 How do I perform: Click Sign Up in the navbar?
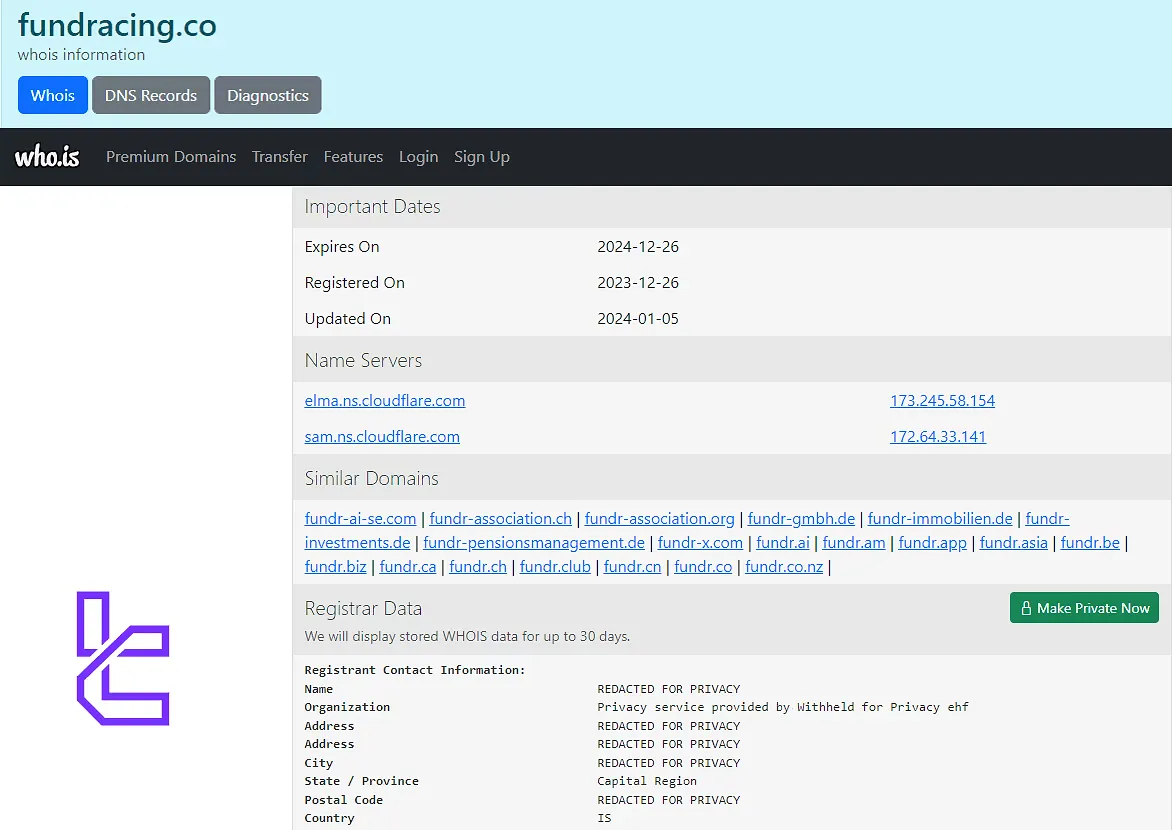(481, 157)
